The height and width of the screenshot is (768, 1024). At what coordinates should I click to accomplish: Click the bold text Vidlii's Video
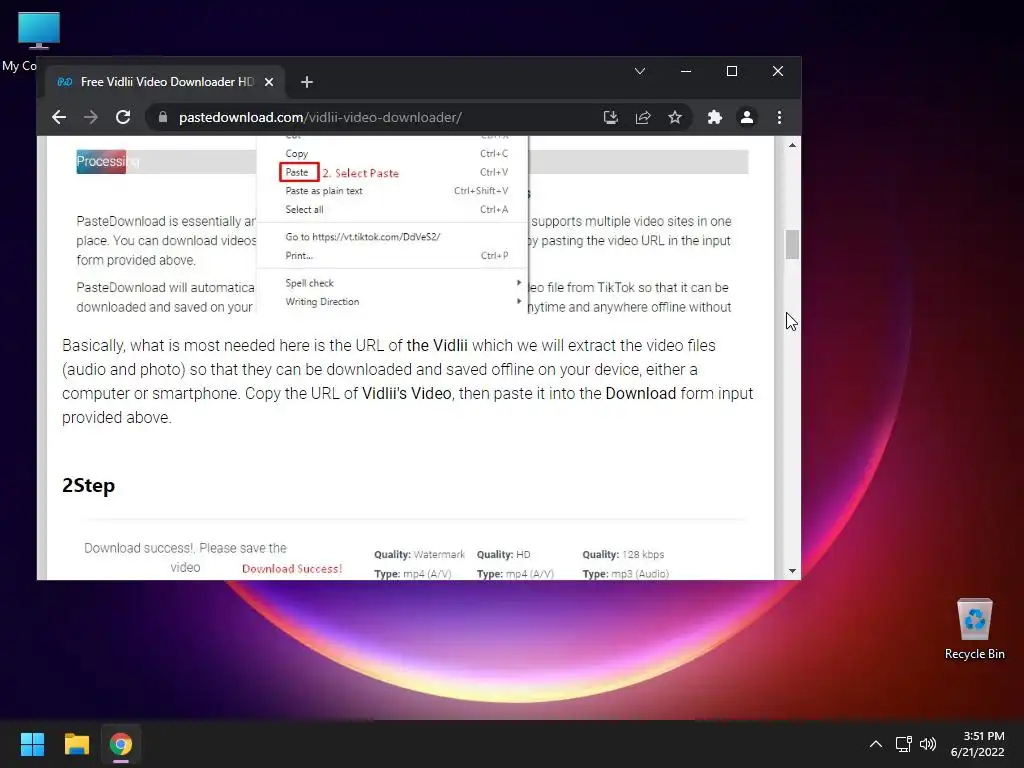click(x=406, y=394)
